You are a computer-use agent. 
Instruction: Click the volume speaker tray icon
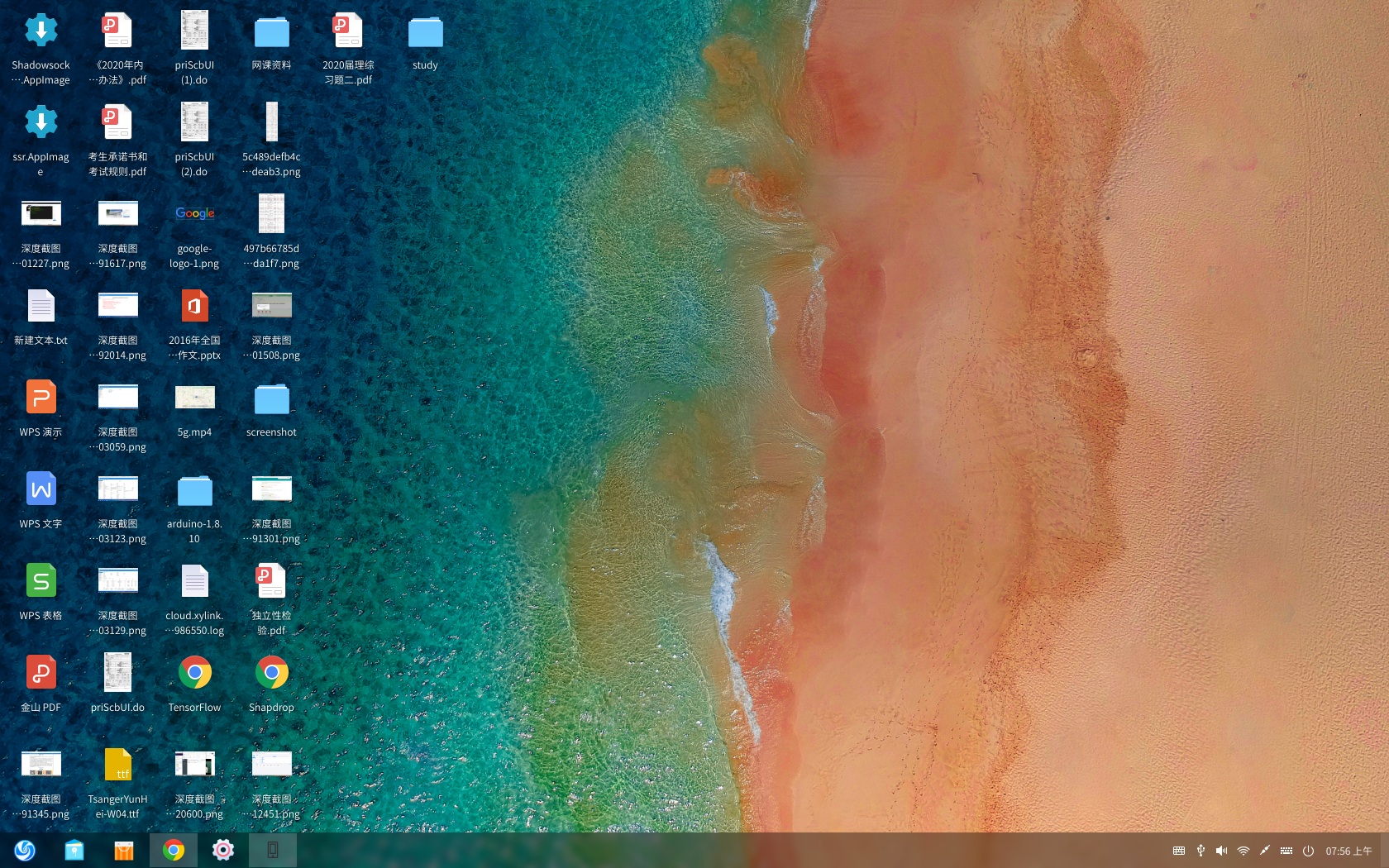pyautogui.click(x=1221, y=851)
